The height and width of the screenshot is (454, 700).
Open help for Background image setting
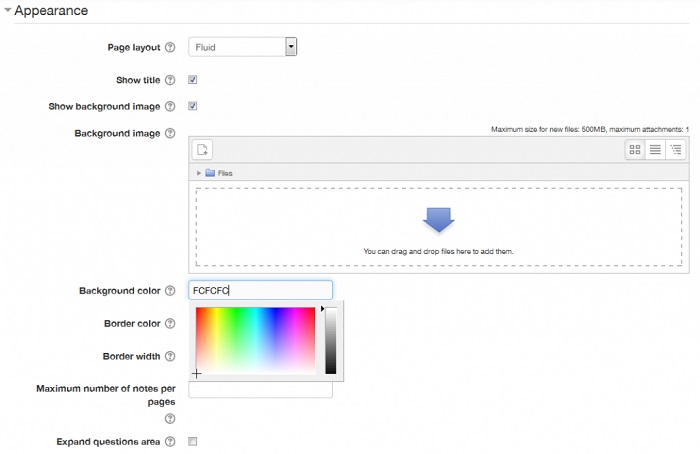click(x=170, y=133)
